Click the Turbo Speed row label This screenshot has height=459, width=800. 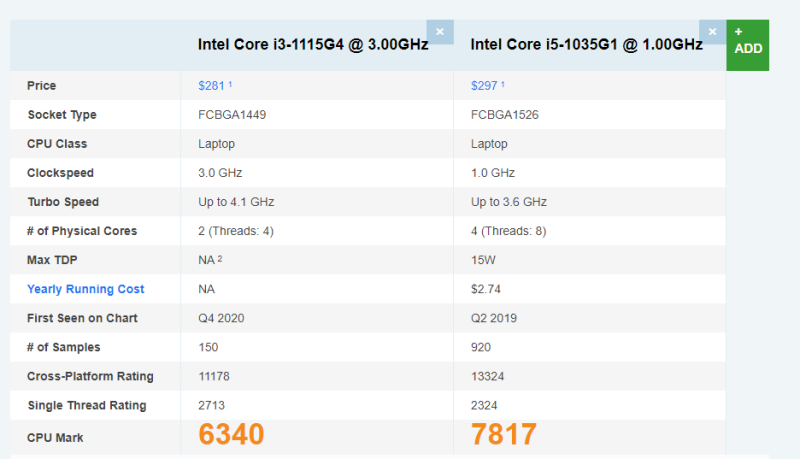(x=63, y=202)
